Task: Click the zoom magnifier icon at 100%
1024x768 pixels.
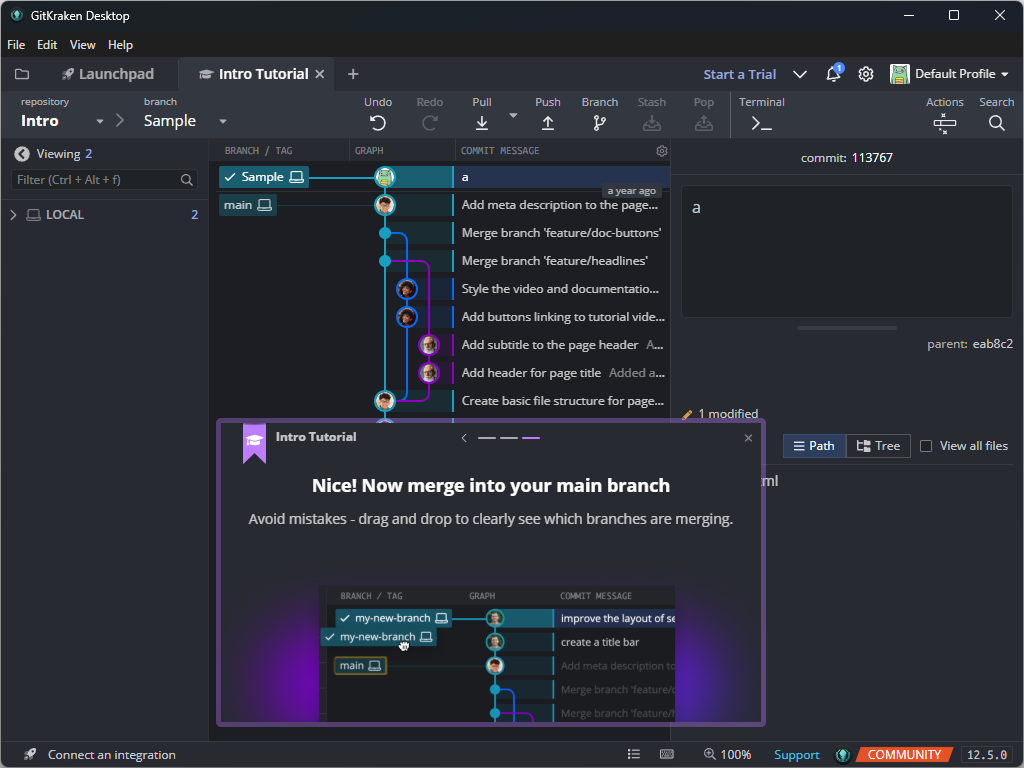Action: tap(710, 754)
